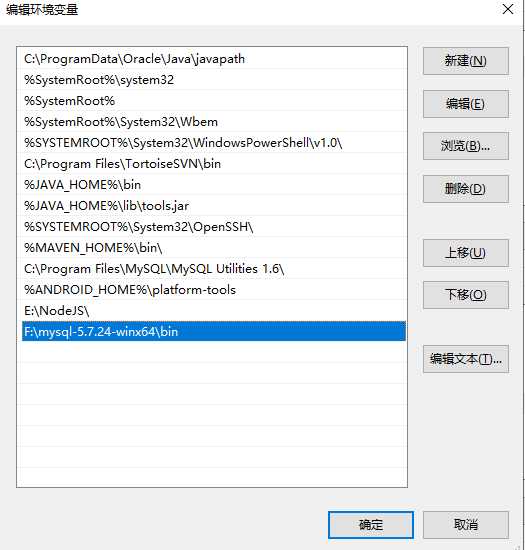Click the 编辑(E) button
Viewport: 525px width, 550px height.
[x=465, y=104]
